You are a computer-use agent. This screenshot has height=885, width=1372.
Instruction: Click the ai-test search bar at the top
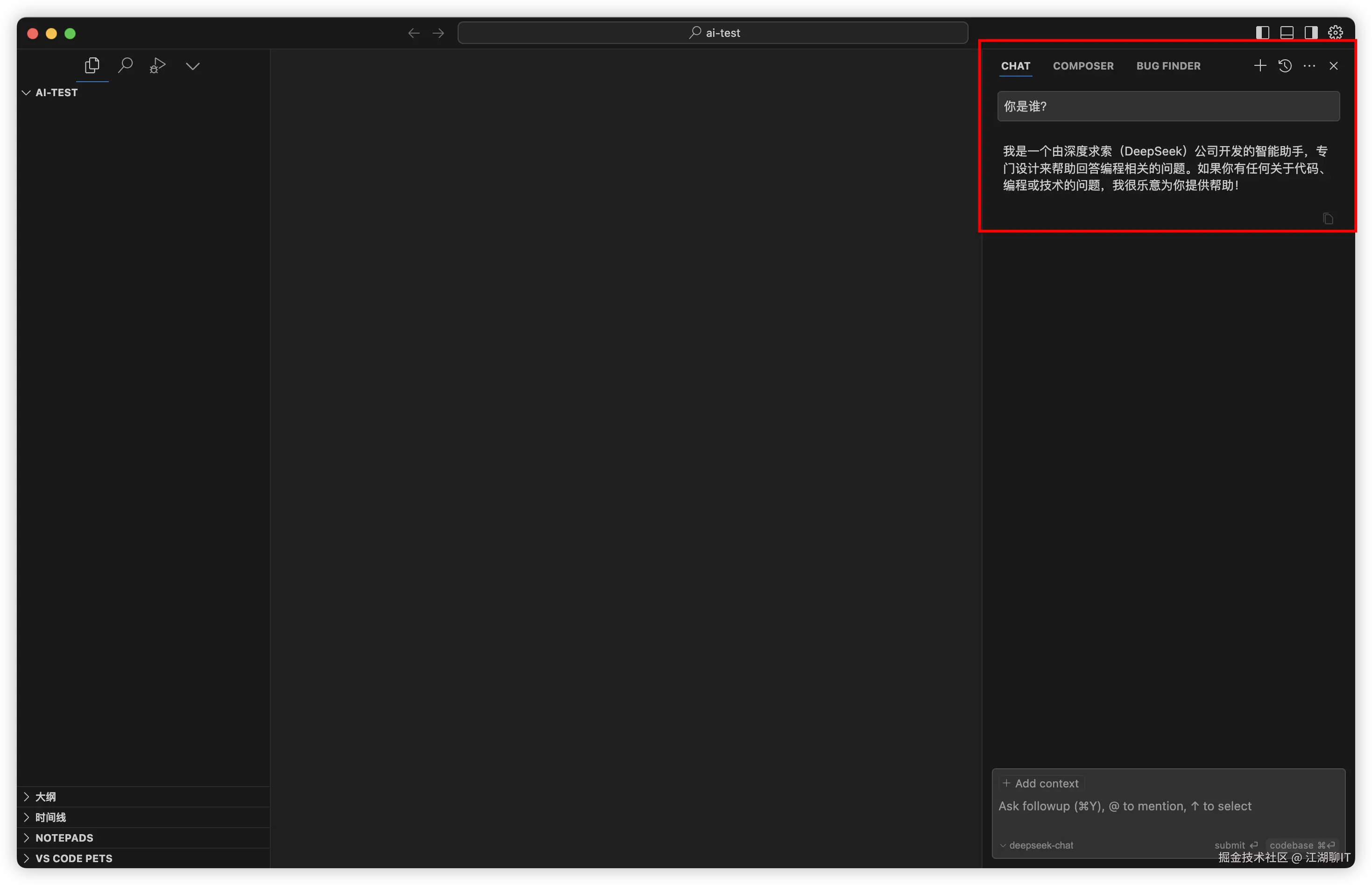click(x=713, y=32)
